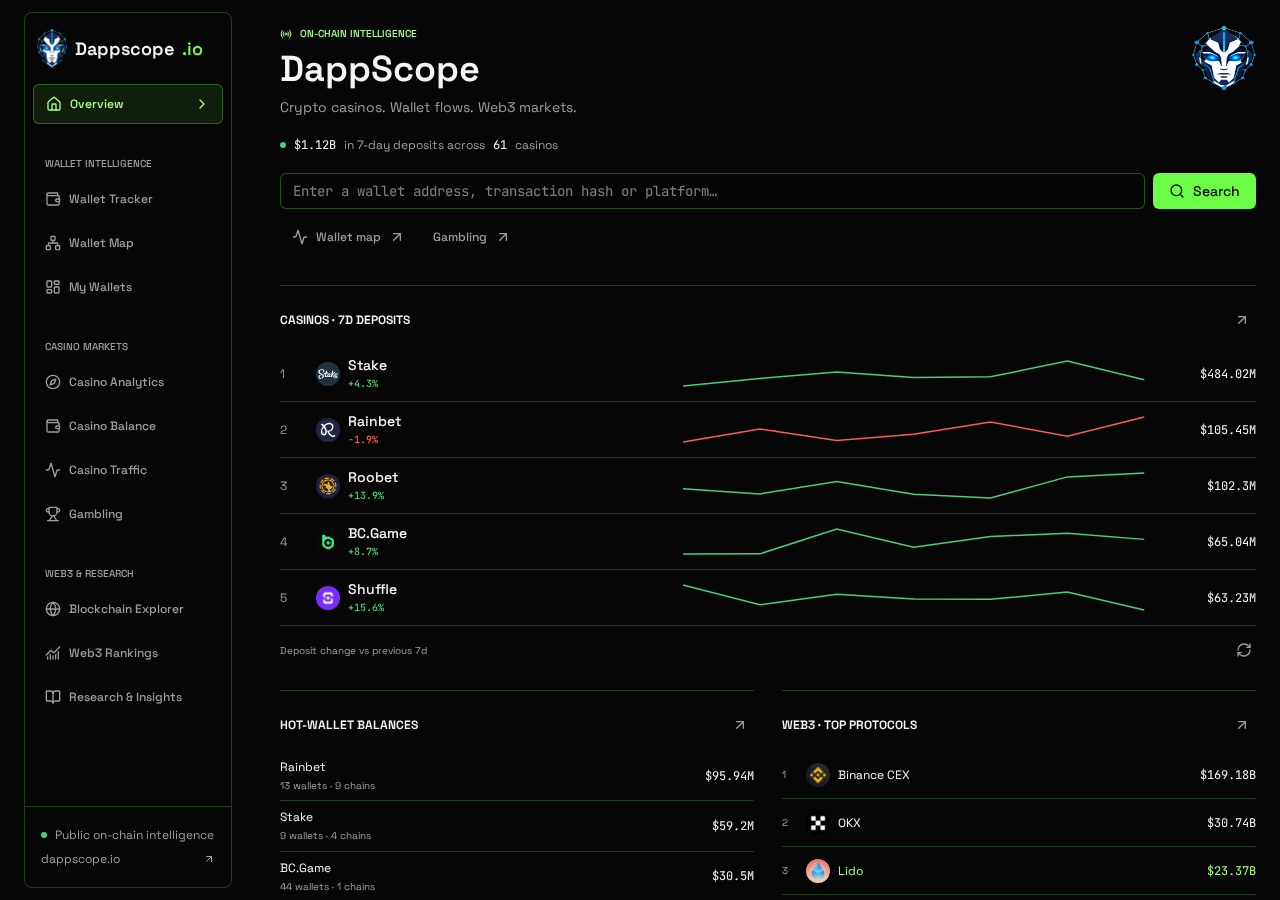Select the sidebar Gambling item
Image resolution: width=1280 pixels, height=900 pixels.
point(128,514)
